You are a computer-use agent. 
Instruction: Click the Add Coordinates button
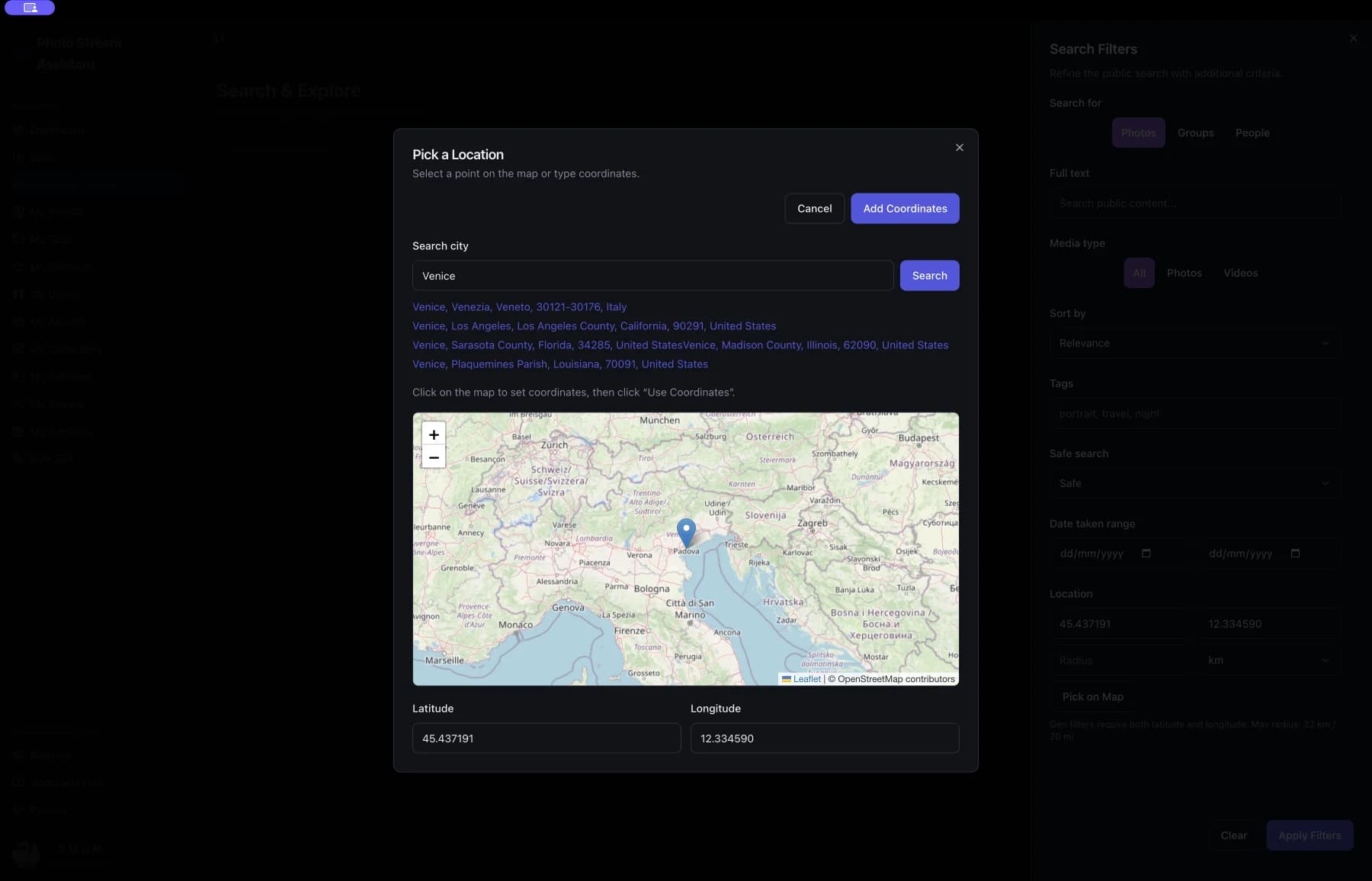click(905, 208)
